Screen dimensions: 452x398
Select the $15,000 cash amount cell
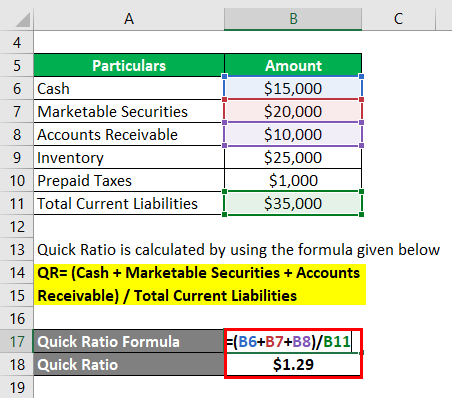point(293,88)
